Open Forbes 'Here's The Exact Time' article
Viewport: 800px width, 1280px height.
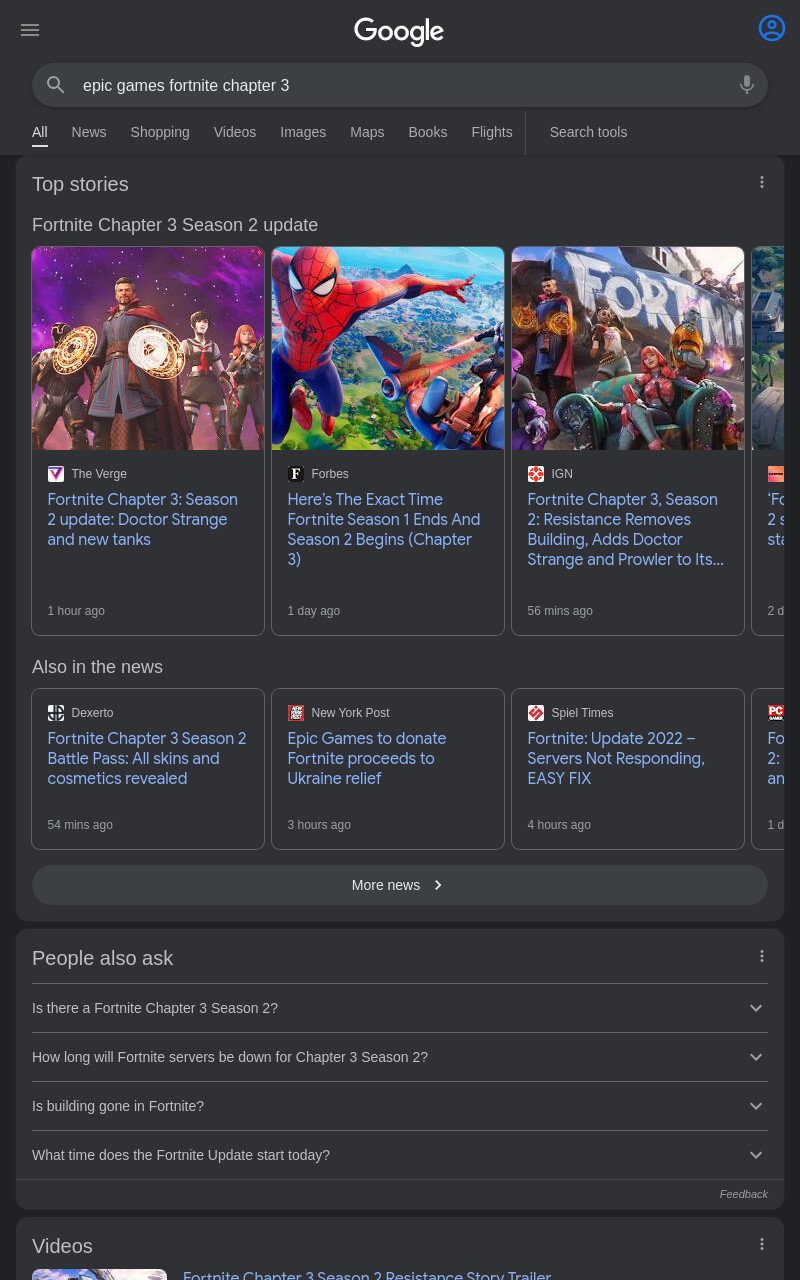tap(384, 529)
